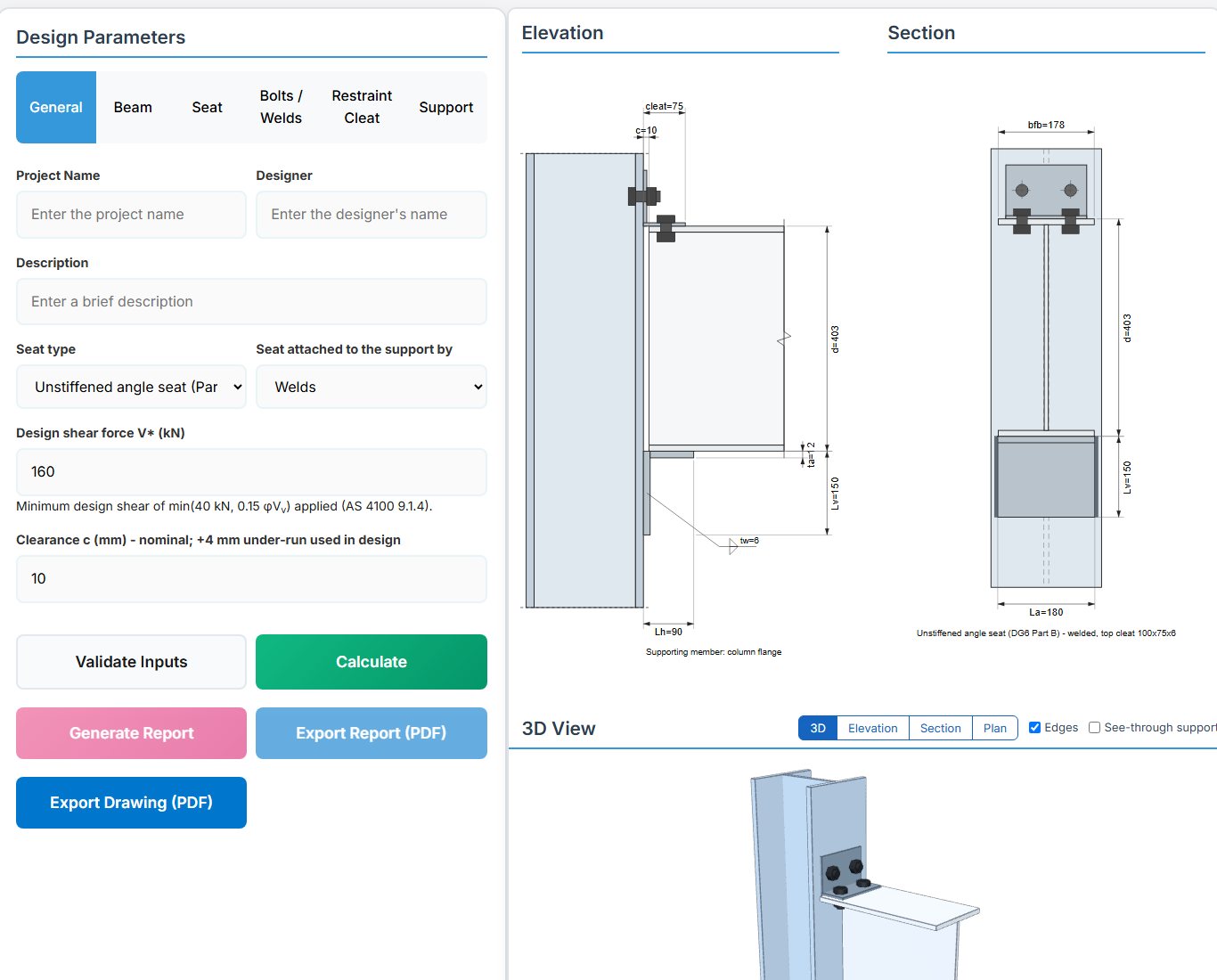1217x980 pixels.
Task: Click the minimum design shear note text
Action: coord(225,506)
